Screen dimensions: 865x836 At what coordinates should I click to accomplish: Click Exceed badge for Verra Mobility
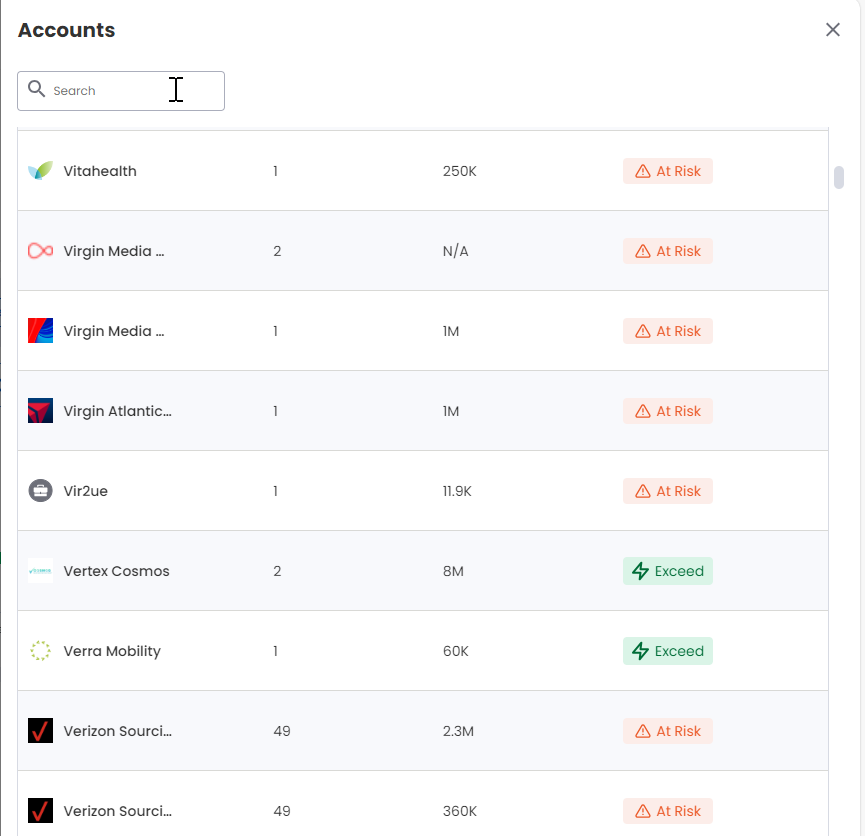668,651
